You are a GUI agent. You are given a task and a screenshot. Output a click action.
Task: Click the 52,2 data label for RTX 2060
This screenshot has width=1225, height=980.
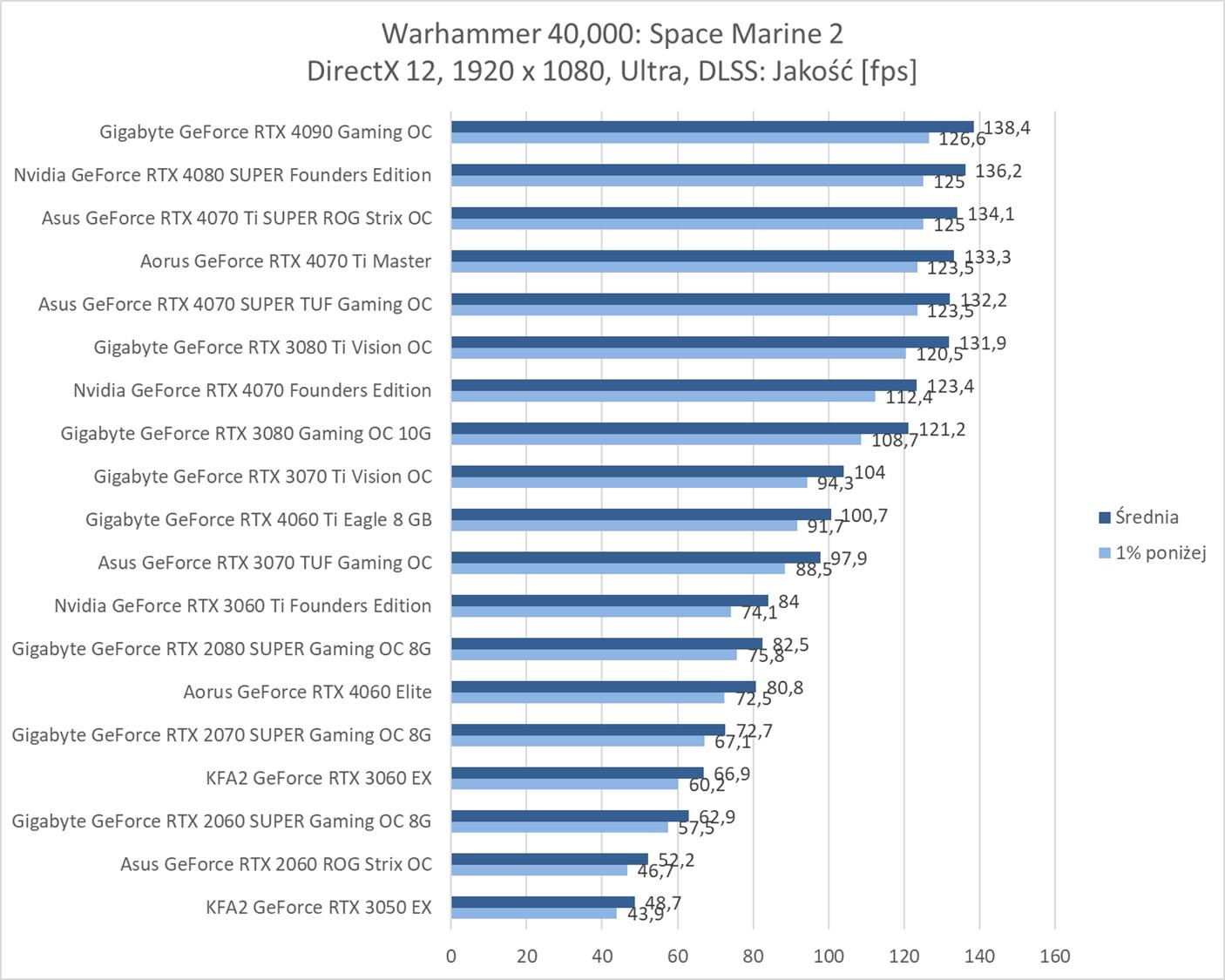[x=675, y=861]
